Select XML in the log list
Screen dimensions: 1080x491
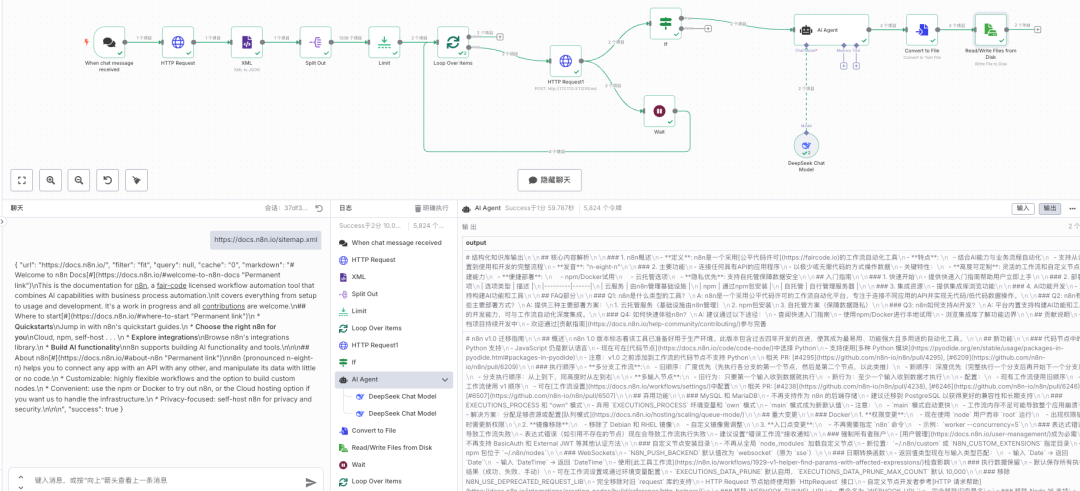[394, 277]
